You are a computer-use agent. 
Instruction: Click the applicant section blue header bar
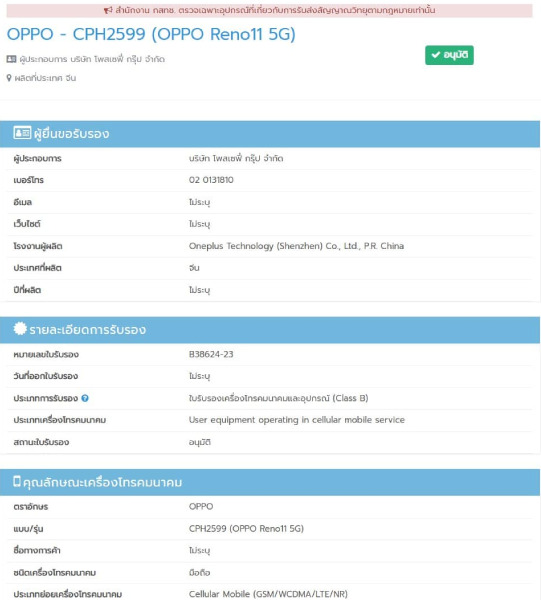pos(270,134)
